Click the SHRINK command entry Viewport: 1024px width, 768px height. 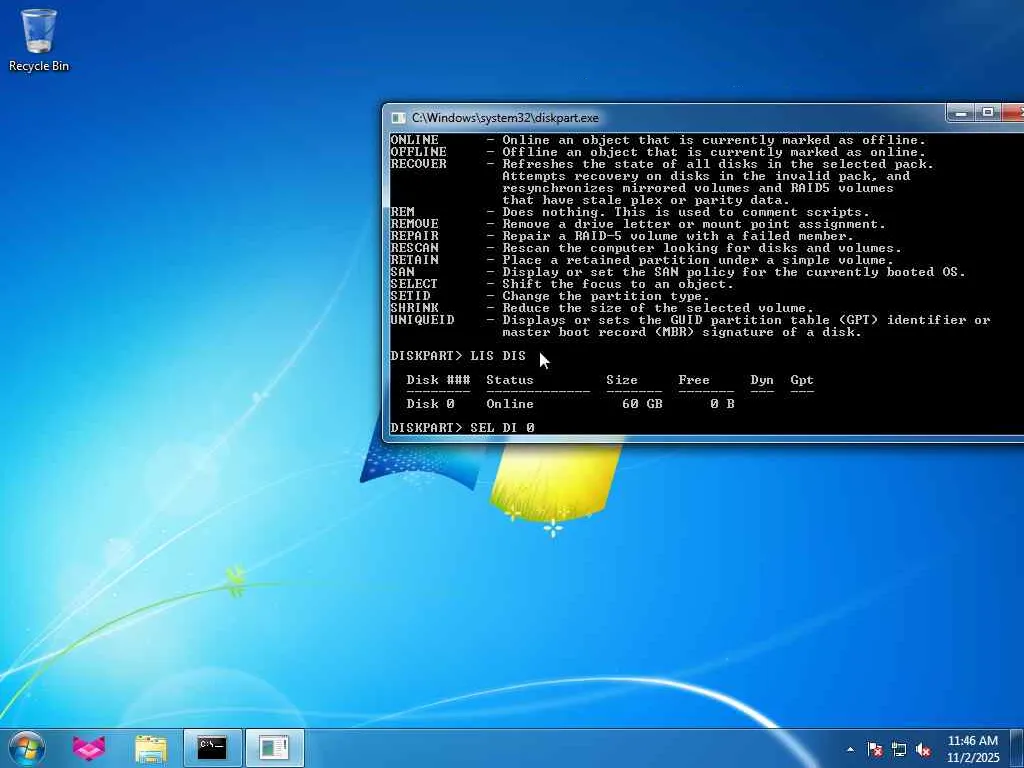click(415, 308)
